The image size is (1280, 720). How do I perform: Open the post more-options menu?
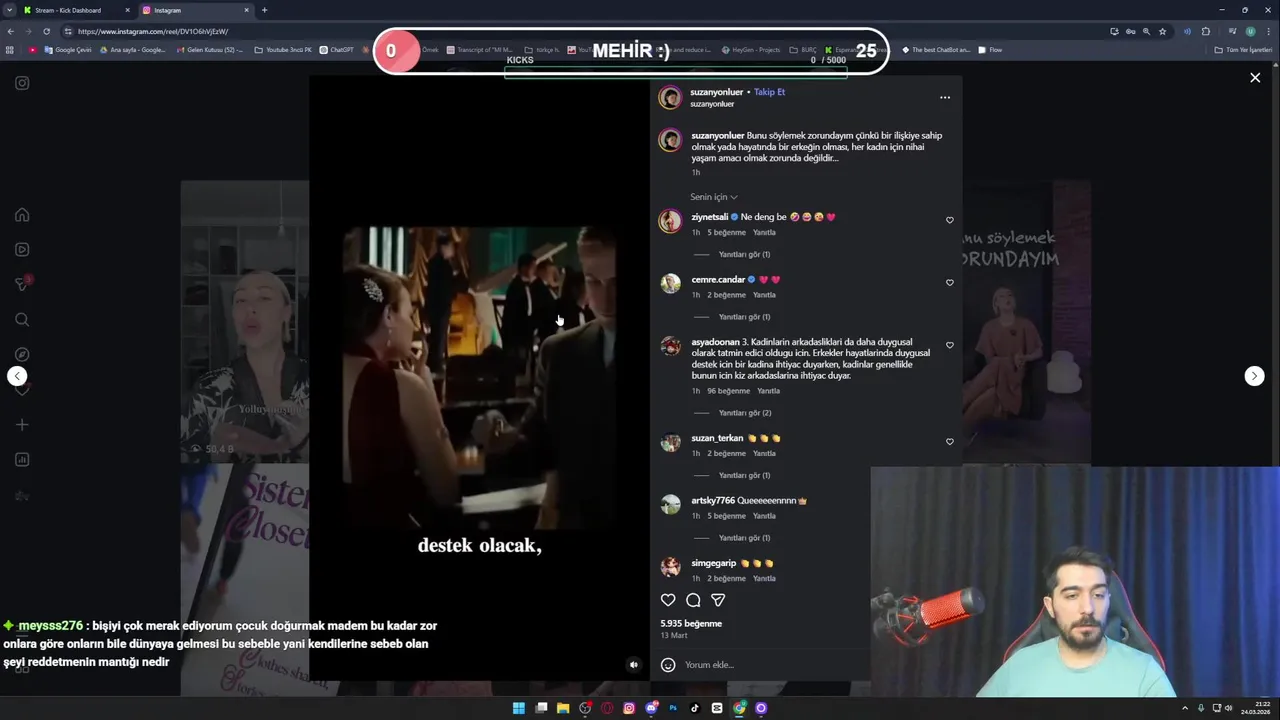945,98
